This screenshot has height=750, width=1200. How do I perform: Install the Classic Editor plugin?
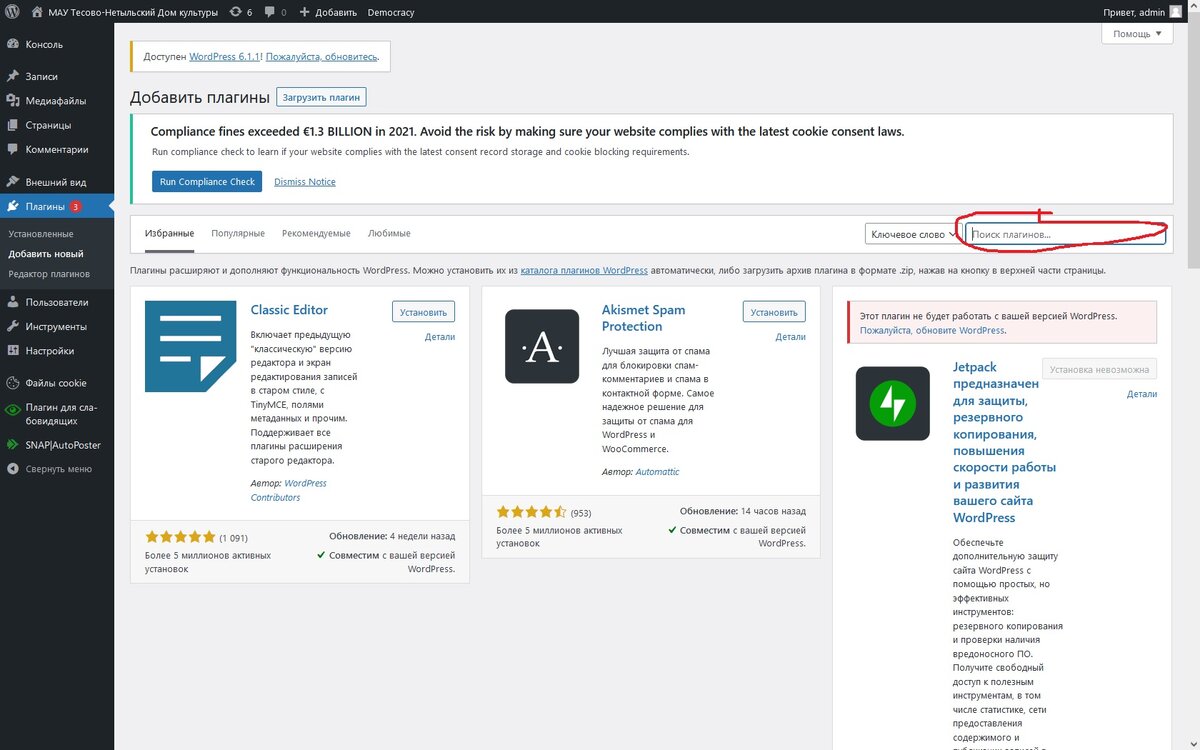423,312
